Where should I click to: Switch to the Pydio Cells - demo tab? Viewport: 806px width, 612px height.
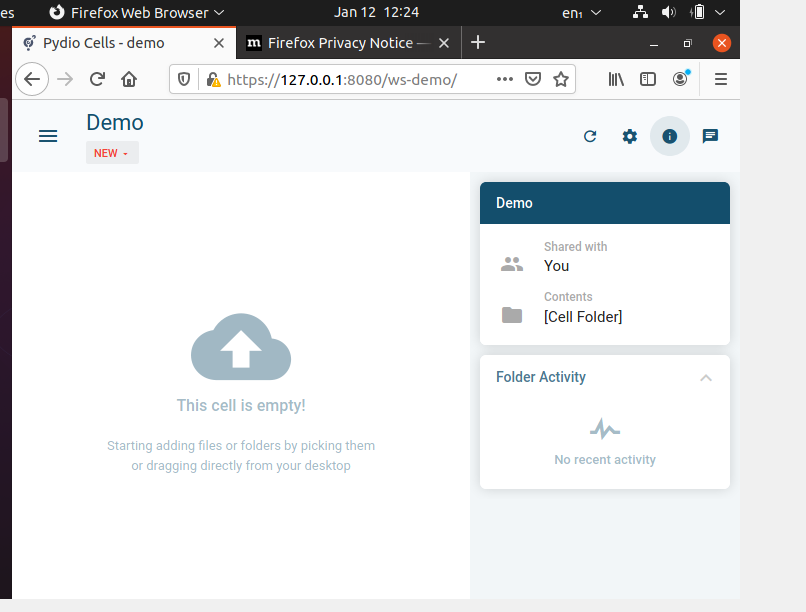(124, 43)
